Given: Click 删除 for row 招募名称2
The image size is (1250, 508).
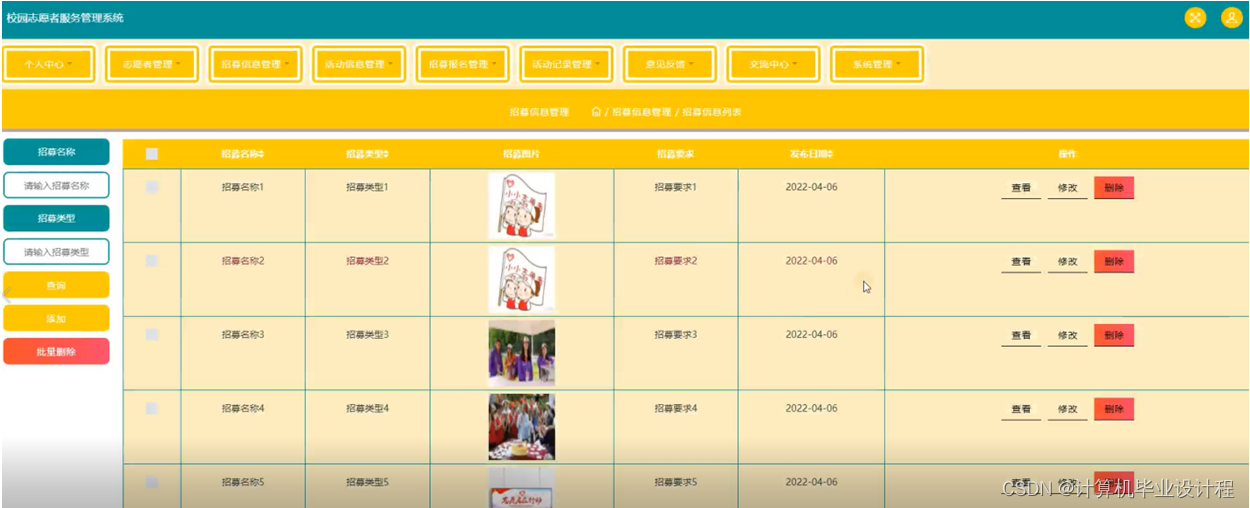Looking at the screenshot, I should [1114, 262].
